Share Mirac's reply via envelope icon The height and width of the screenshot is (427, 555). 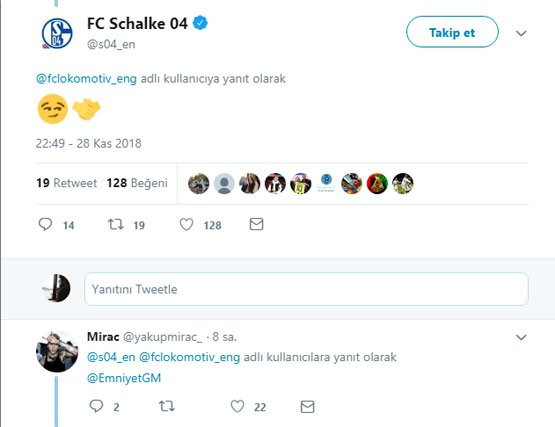pos(307,406)
